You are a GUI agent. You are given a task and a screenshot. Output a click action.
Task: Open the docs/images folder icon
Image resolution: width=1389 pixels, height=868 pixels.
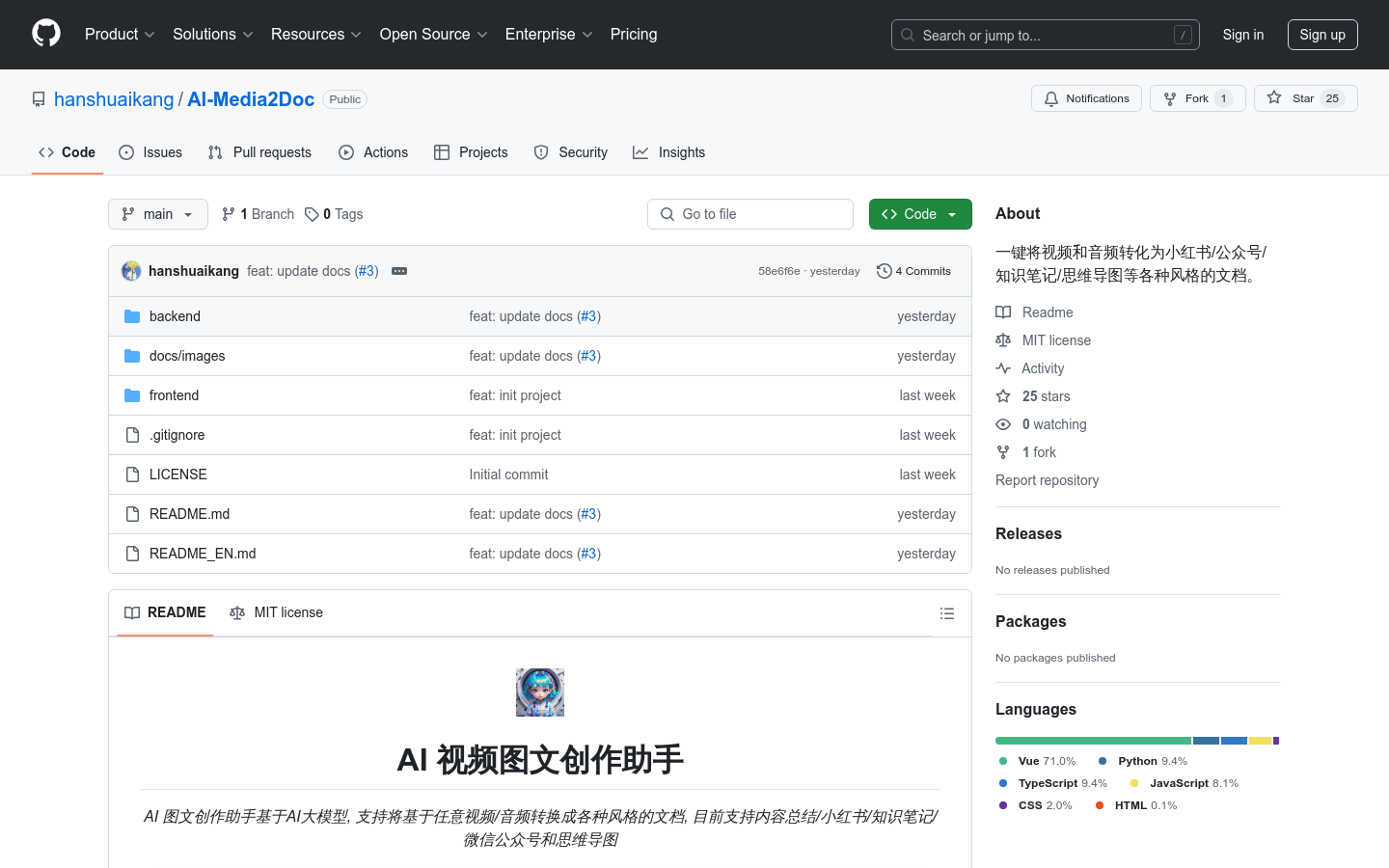click(x=132, y=356)
